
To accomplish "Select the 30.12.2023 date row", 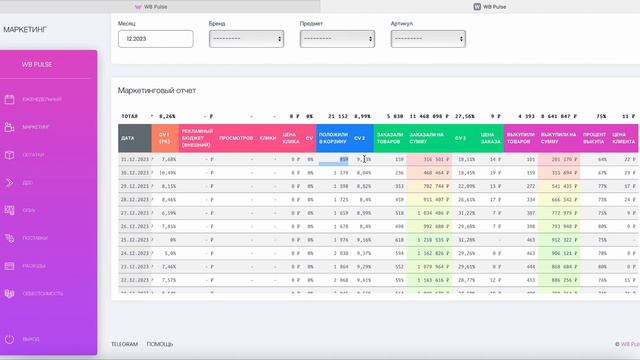I will [378, 173].
